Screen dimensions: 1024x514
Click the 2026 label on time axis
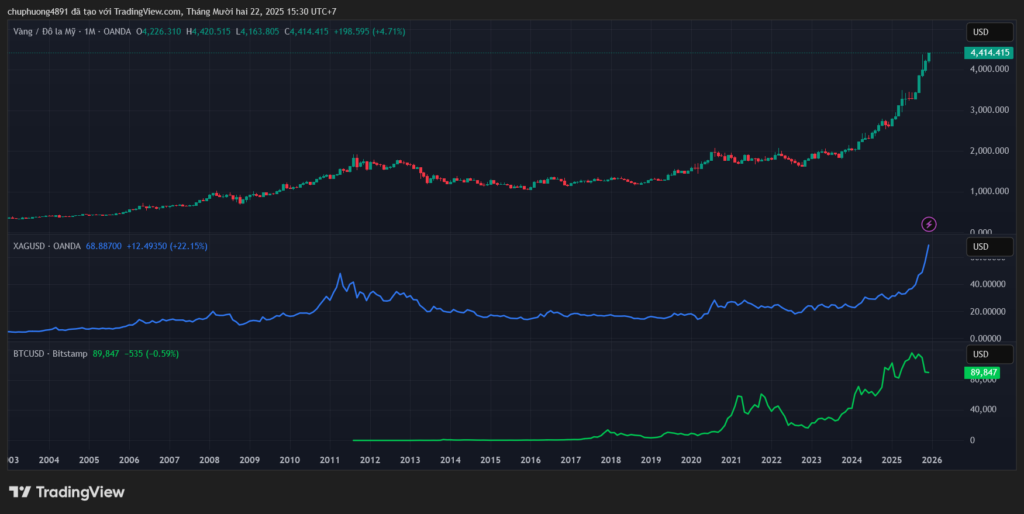(931, 460)
